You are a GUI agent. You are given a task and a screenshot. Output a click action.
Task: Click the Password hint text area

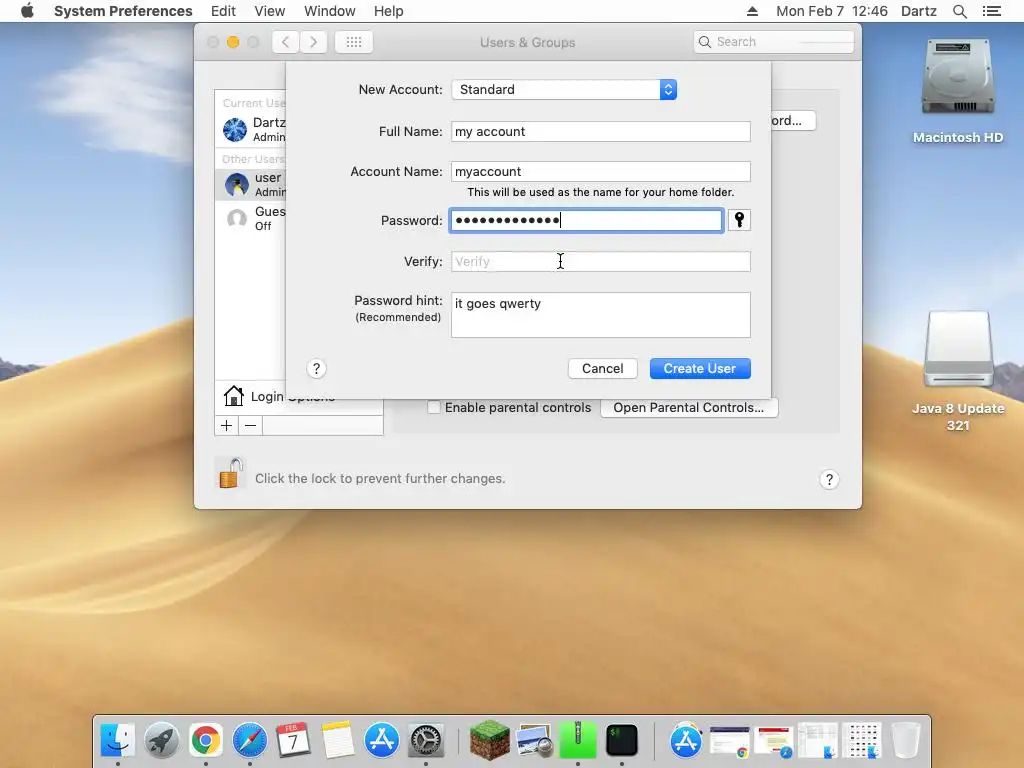pyautogui.click(x=600, y=315)
